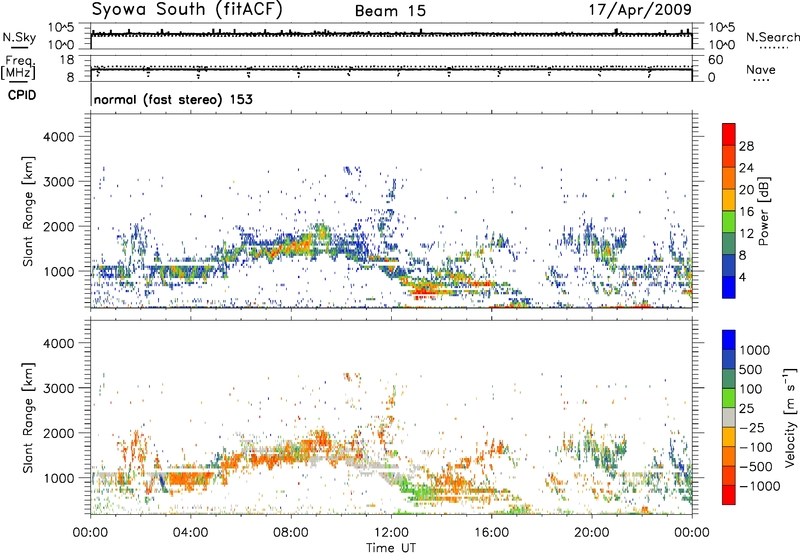Click the '08:00' time axis tick

tap(291, 533)
